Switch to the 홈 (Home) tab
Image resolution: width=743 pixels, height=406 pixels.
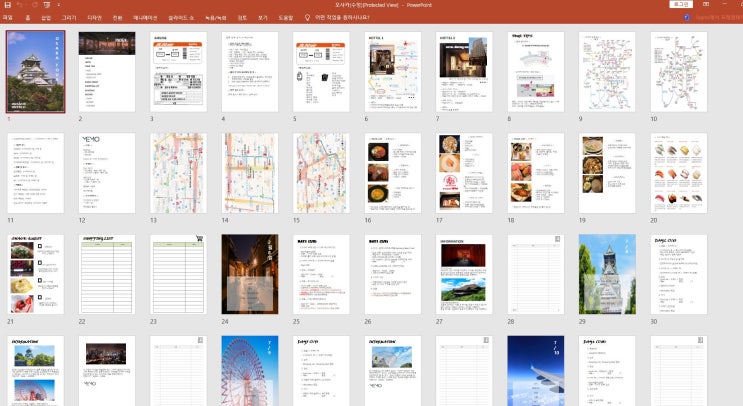click(27, 18)
